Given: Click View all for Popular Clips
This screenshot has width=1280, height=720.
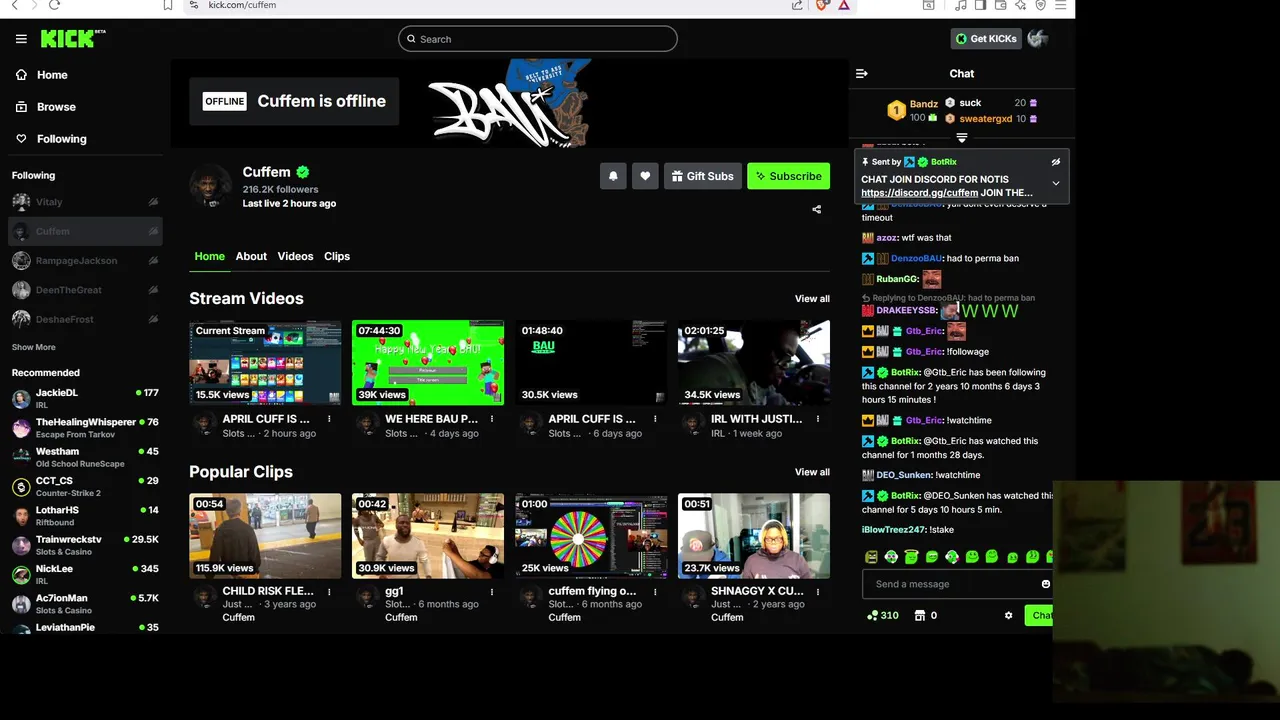Looking at the screenshot, I should [812, 472].
